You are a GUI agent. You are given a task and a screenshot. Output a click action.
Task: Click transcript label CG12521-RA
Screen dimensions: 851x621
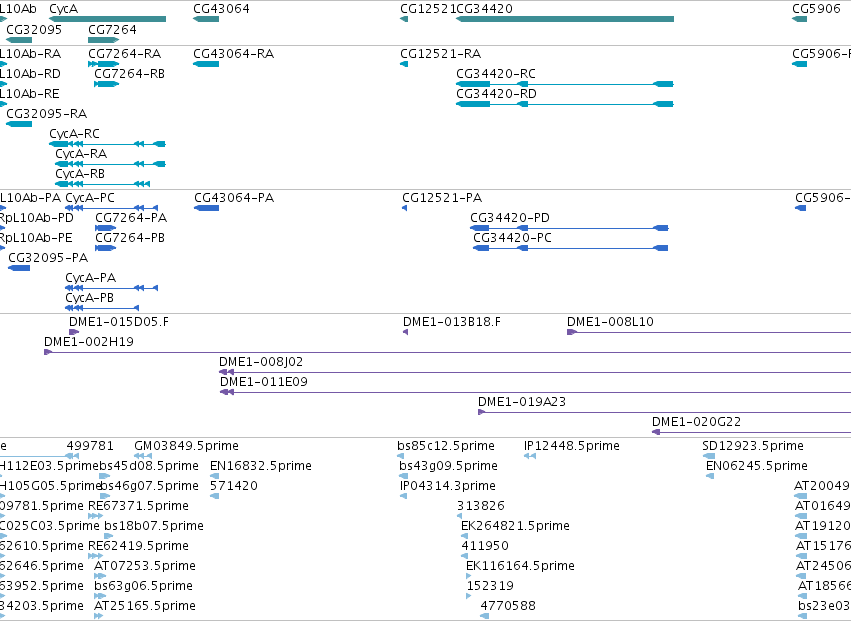441,54
